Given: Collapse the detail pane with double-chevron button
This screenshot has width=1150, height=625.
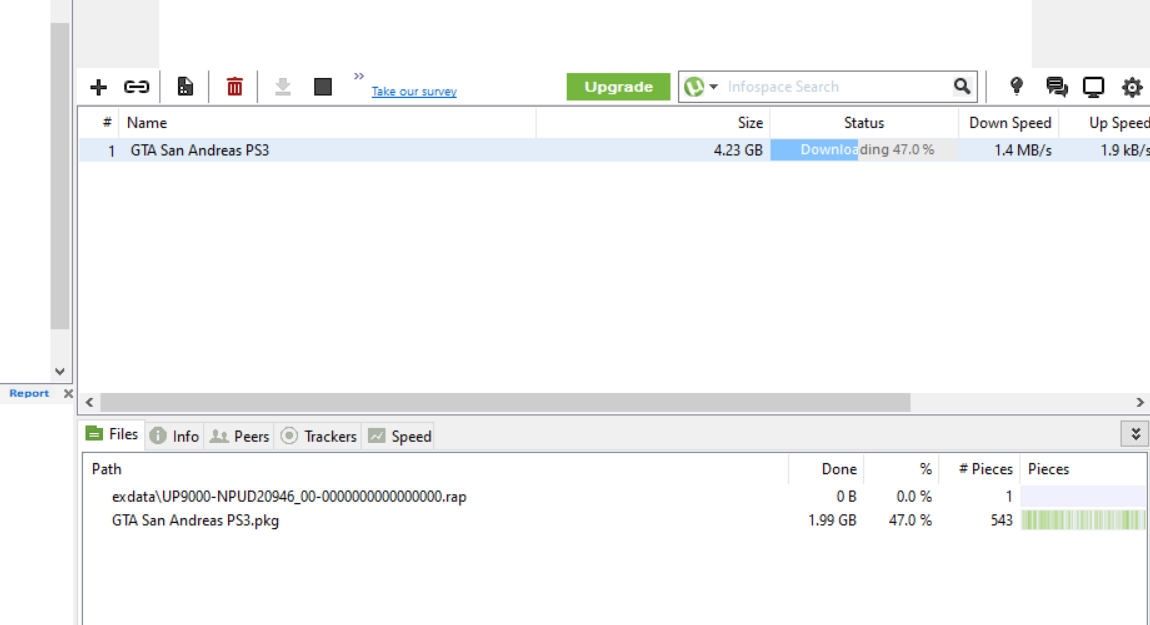Looking at the screenshot, I should [x=1135, y=434].
